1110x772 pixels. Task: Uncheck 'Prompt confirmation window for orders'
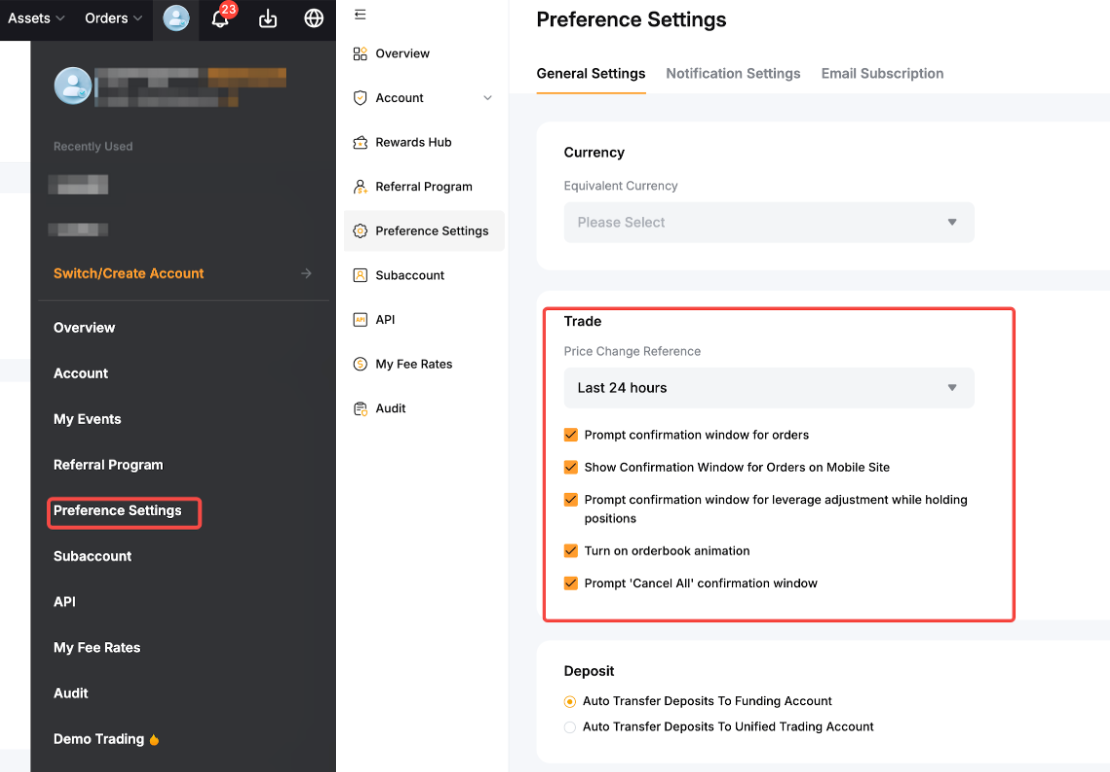tap(571, 435)
